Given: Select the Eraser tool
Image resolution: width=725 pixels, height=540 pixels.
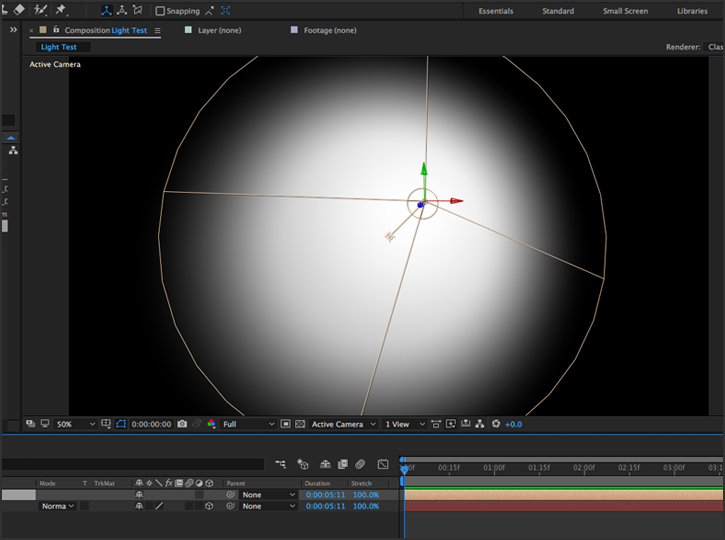Looking at the screenshot, I should pos(19,9).
